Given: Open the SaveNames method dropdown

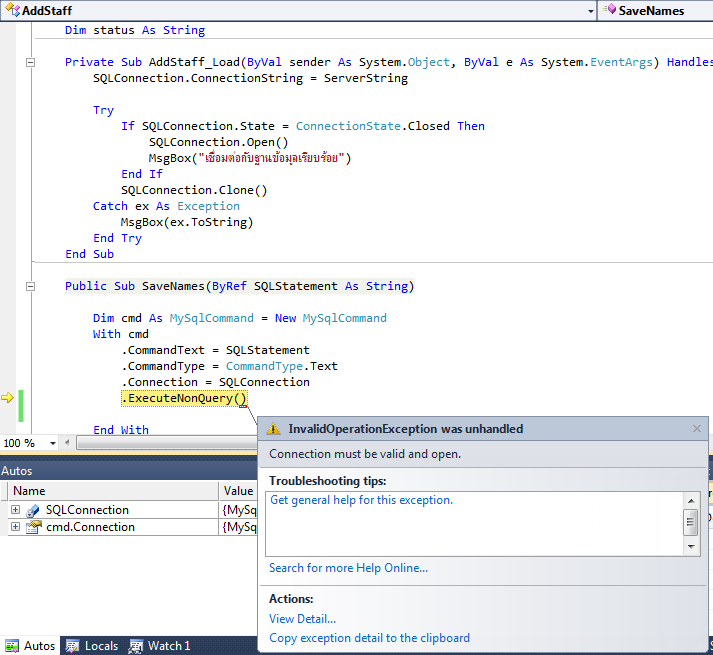Looking at the screenshot, I should pos(657,11).
